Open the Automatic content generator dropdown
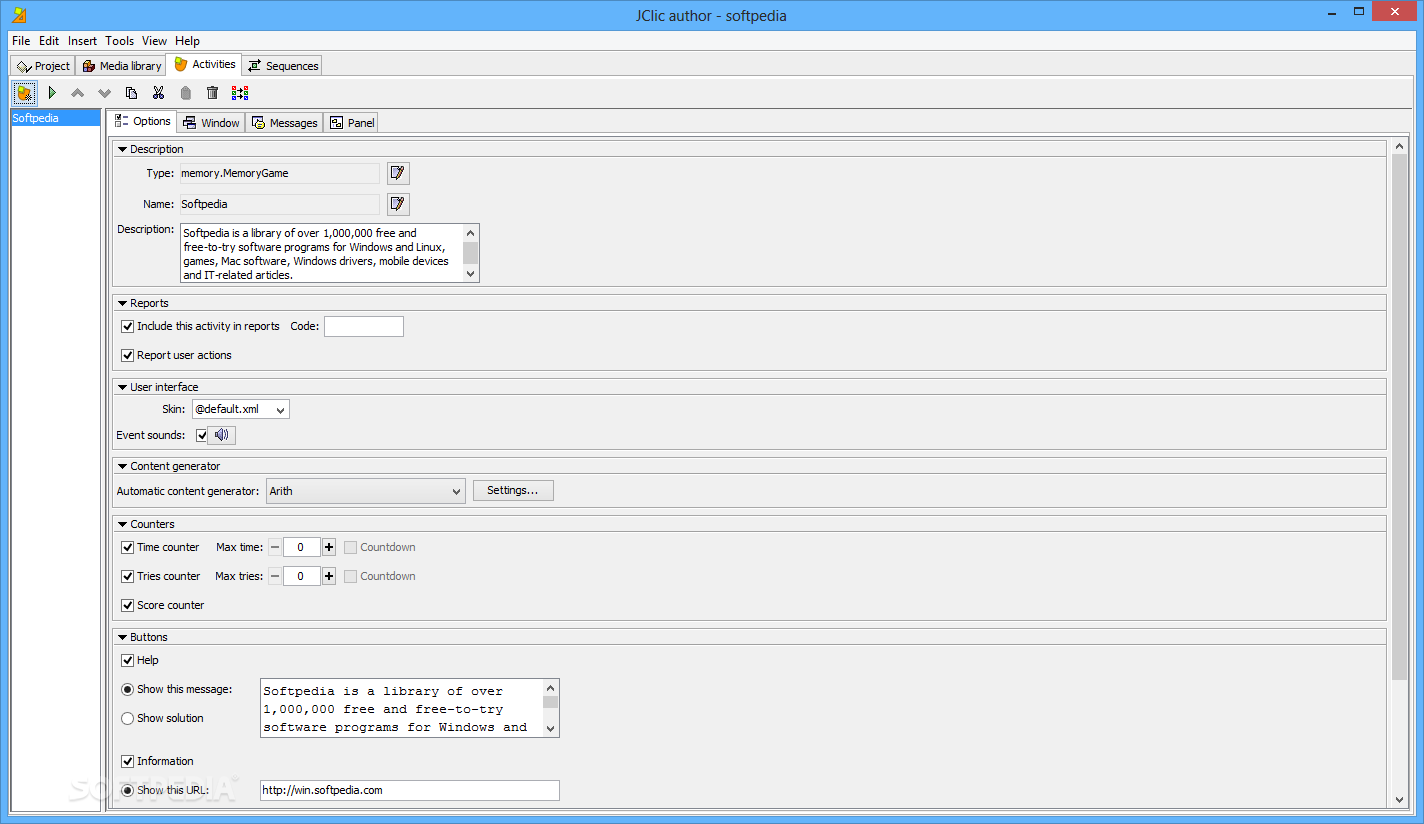This screenshot has height=824, width=1424. (x=365, y=491)
